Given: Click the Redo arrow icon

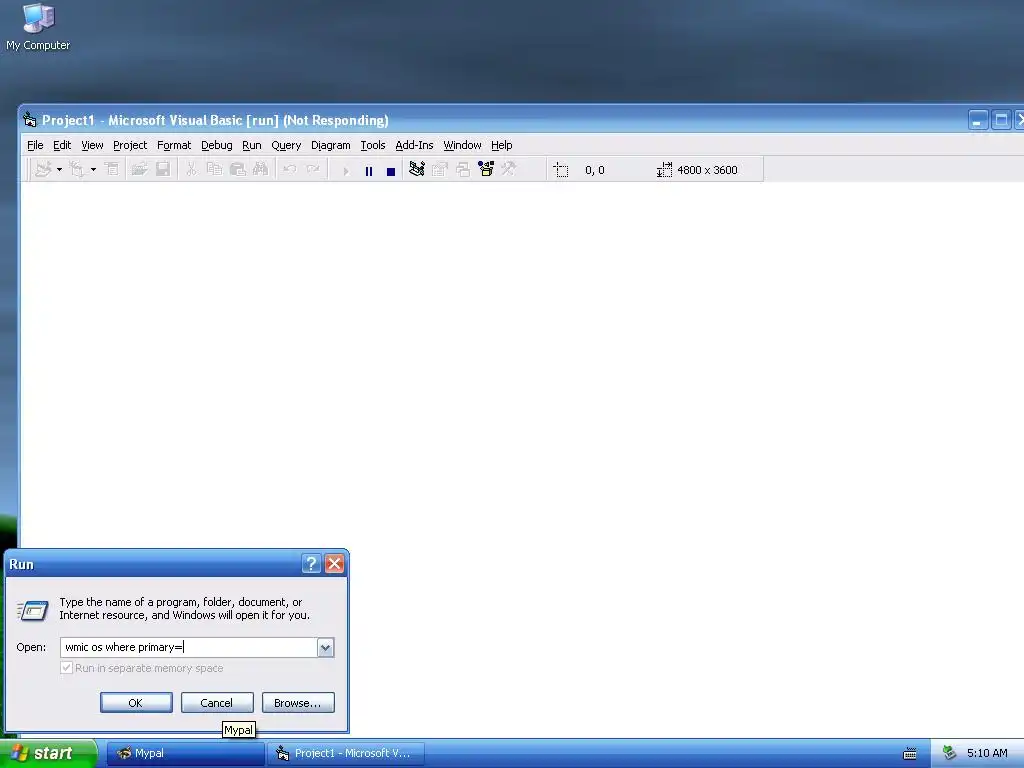Looking at the screenshot, I should [x=313, y=170].
